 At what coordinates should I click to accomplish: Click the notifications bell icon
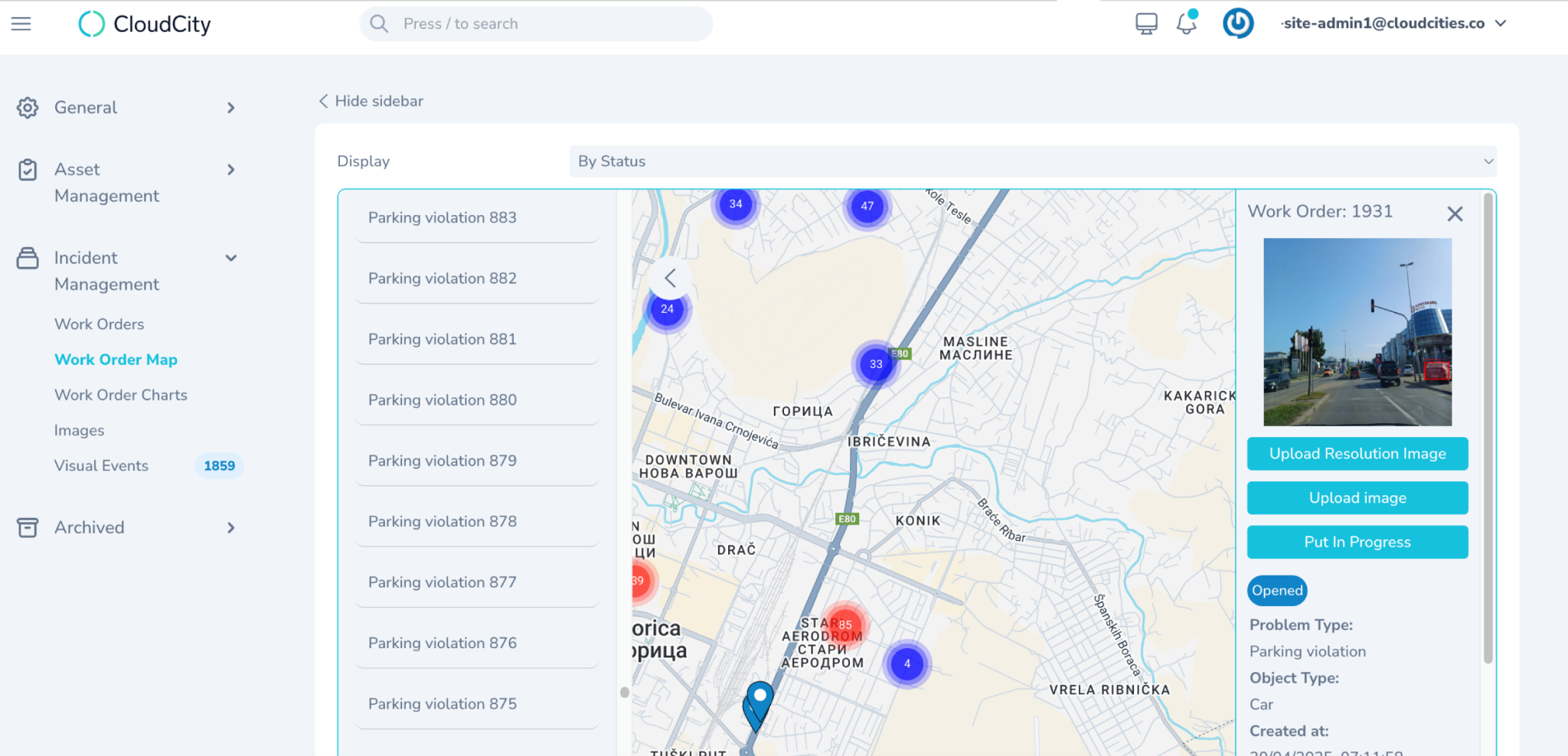pyautogui.click(x=1186, y=24)
